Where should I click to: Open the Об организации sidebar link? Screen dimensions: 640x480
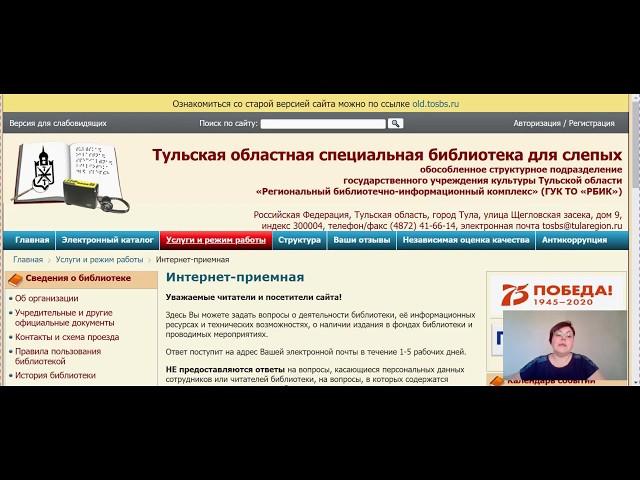pos(47,298)
